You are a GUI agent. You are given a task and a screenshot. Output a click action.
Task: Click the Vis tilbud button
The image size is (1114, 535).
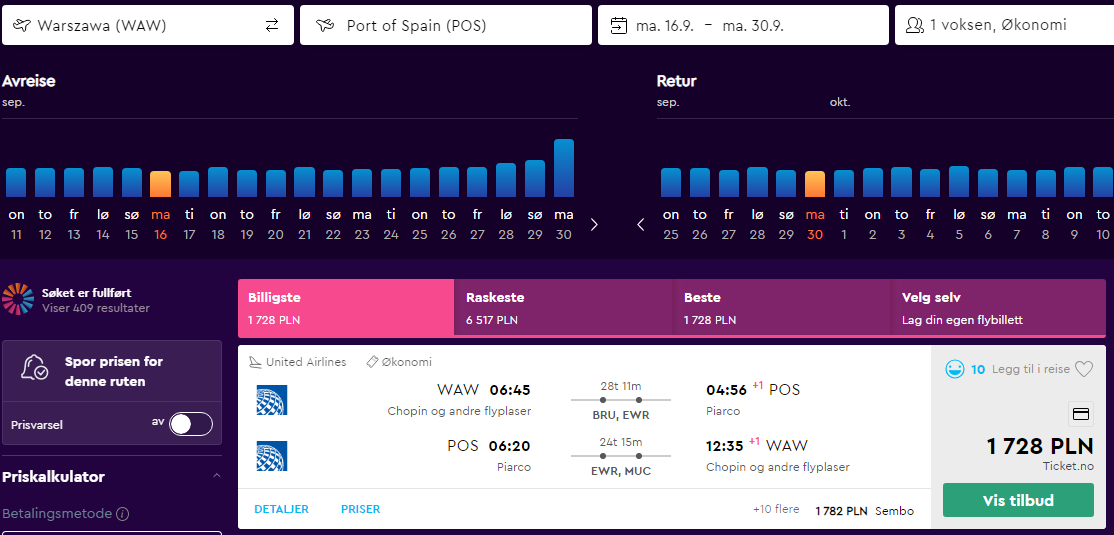pyautogui.click(x=1018, y=500)
